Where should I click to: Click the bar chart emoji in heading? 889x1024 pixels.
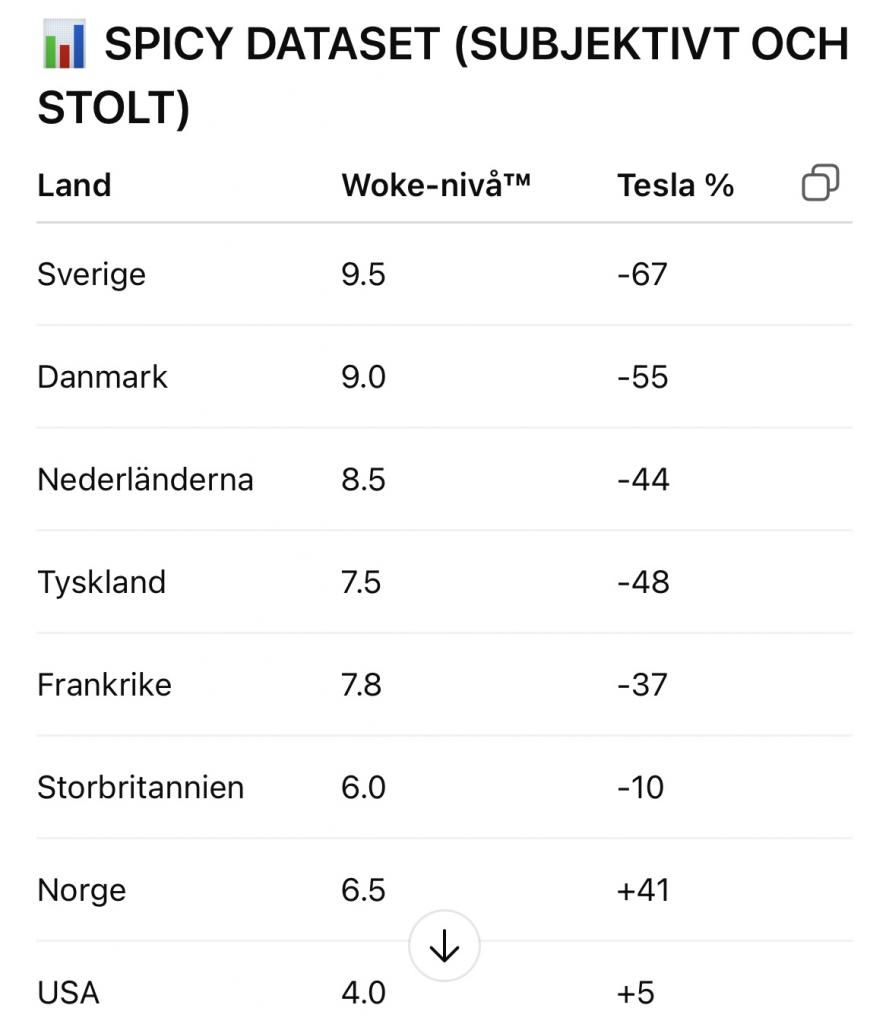click(64, 46)
